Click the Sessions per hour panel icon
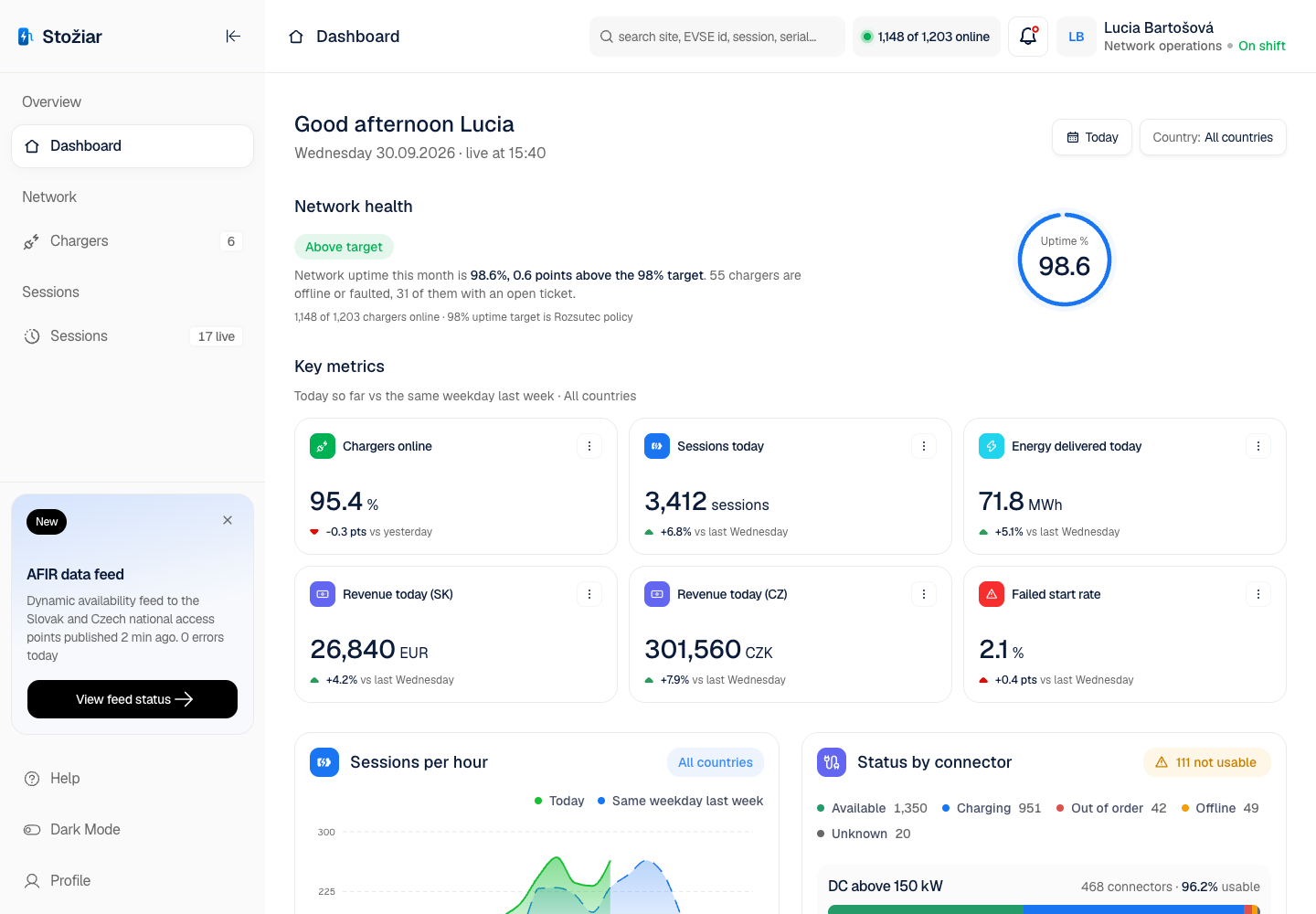This screenshot has width=1316, height=914. coord(324,762)
